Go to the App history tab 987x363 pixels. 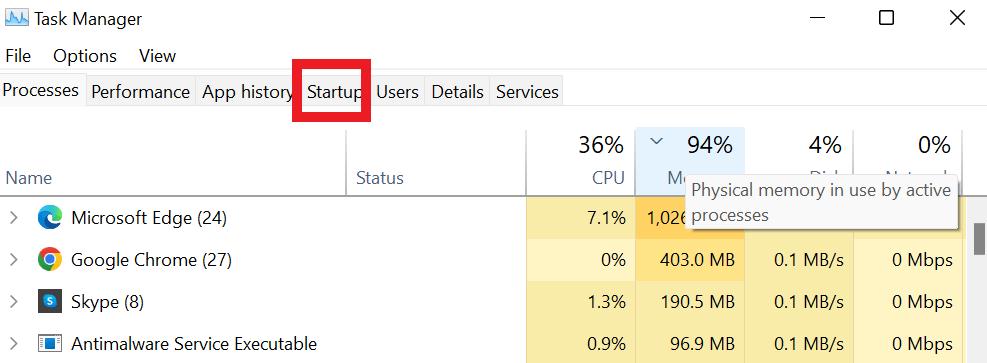tap(247, 92)
